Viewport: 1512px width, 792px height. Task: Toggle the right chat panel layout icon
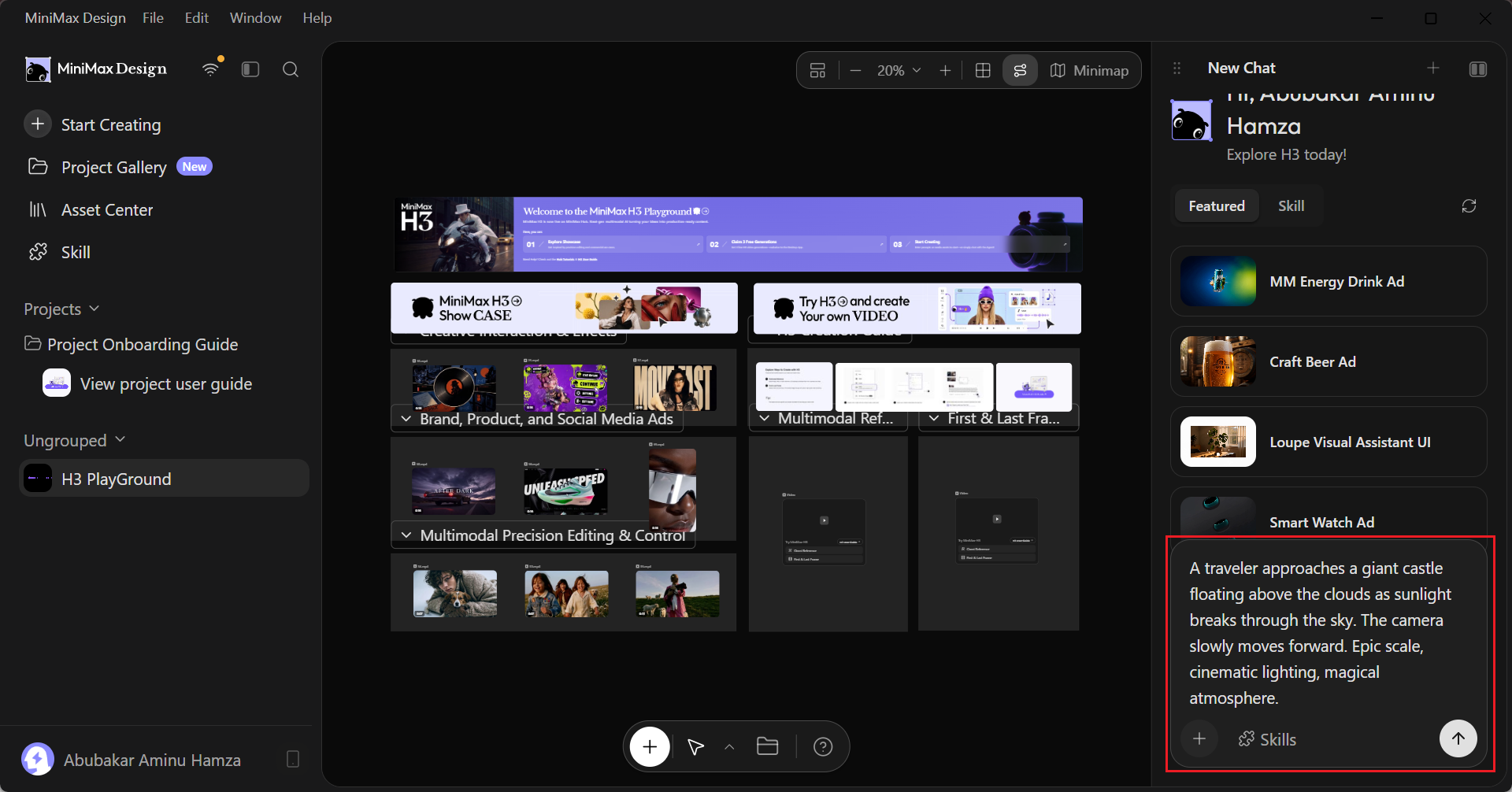point(1478,68)
